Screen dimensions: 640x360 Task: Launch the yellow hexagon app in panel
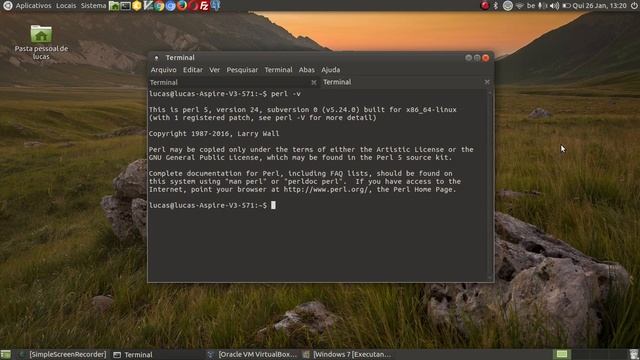137,6
